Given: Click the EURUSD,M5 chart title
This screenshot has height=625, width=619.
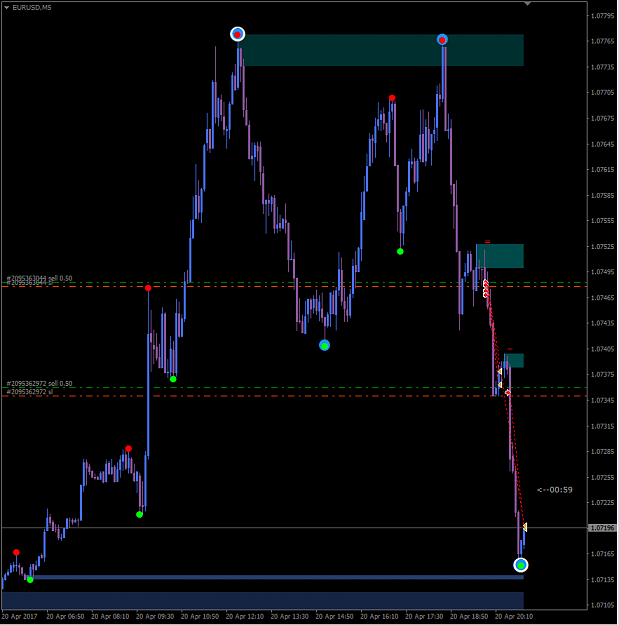Looking at the screenshot, I should (32, 8).
